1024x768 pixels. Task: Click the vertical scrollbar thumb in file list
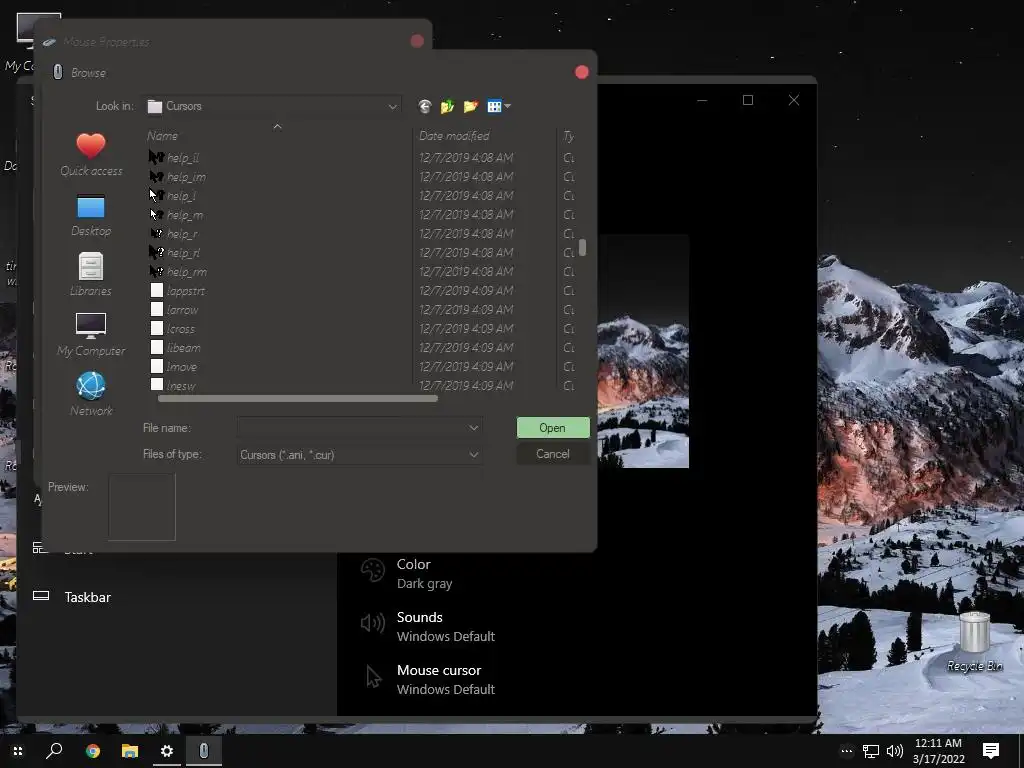click(582, 248)
